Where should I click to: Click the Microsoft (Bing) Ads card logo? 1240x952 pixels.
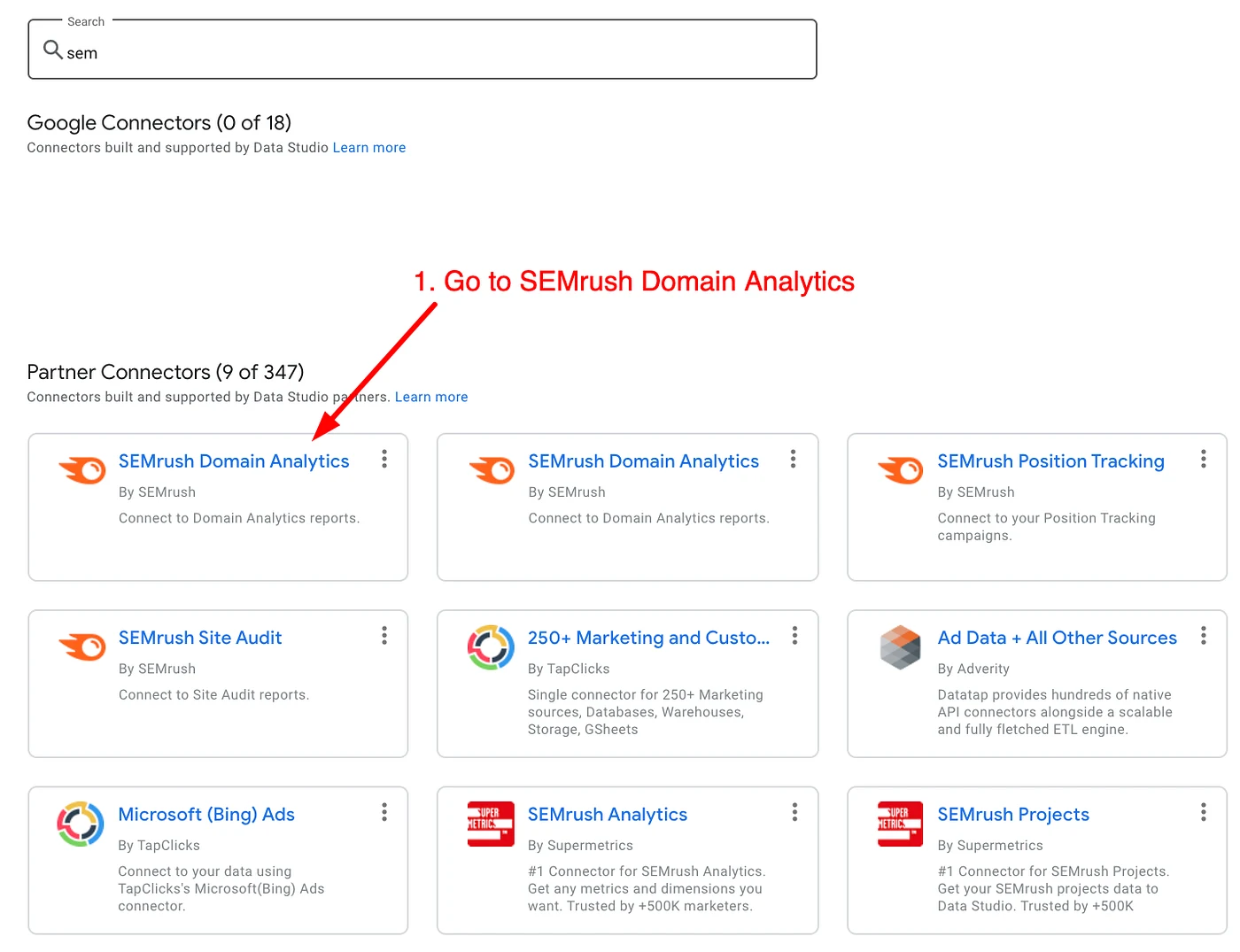tap(81, 824)
